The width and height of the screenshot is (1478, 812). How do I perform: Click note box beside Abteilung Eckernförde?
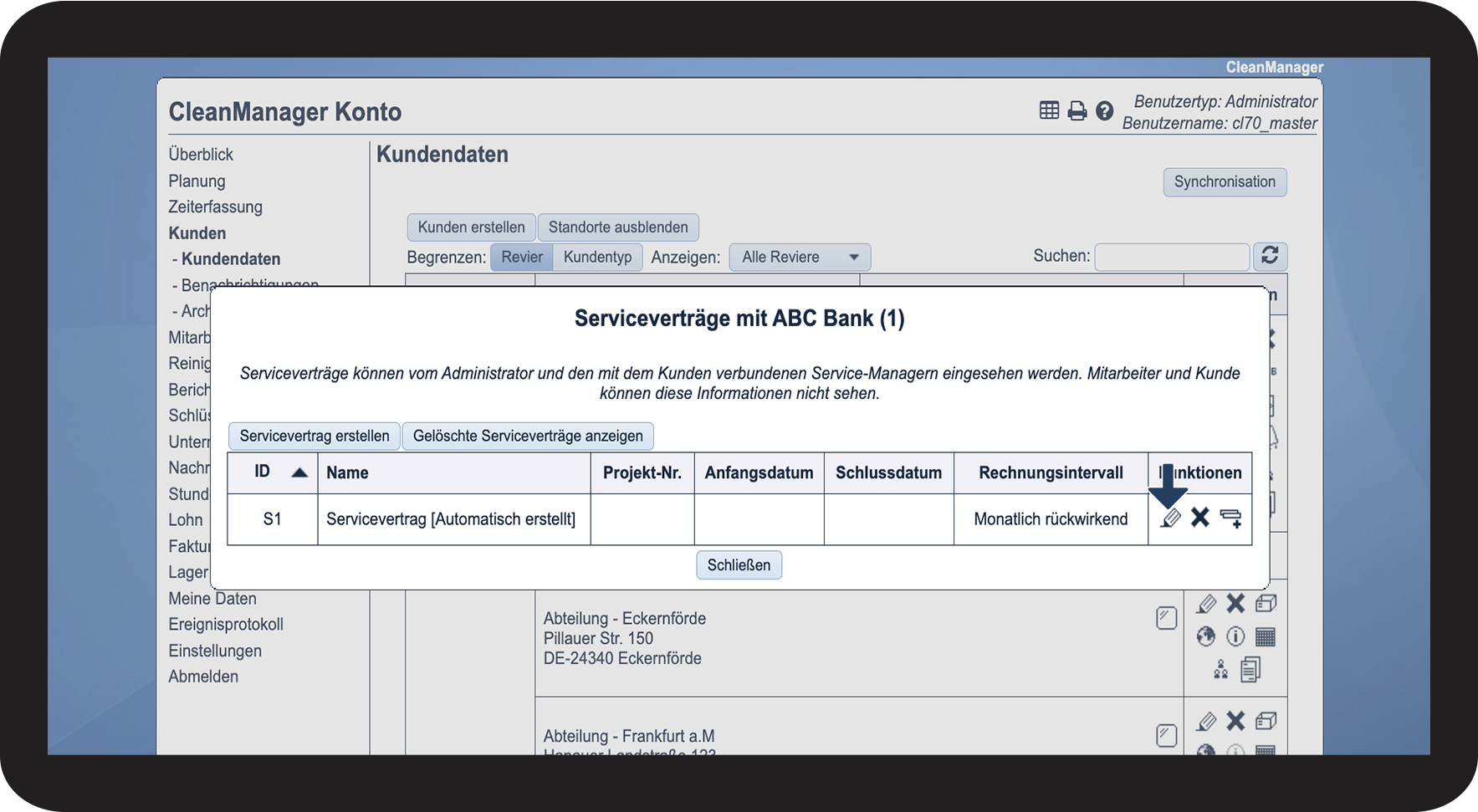click(1166, 618)
